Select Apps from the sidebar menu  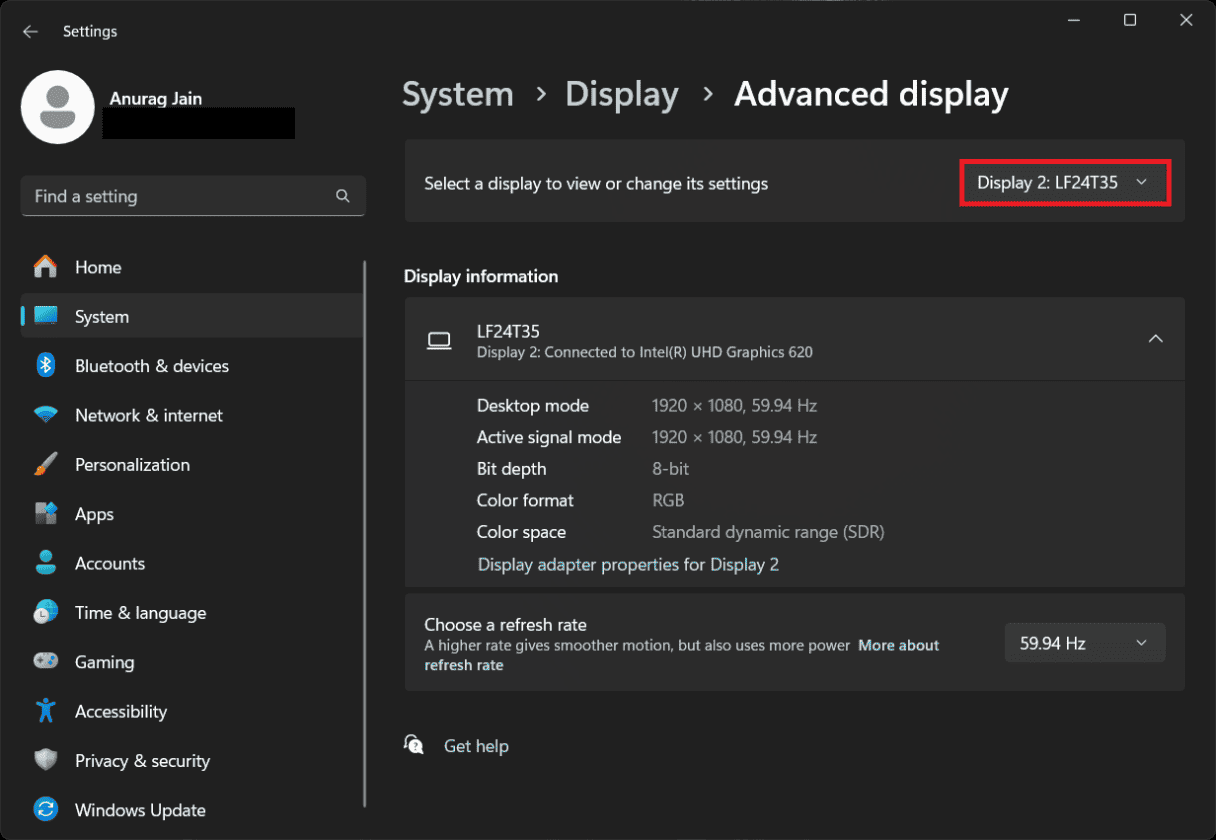click(95, 513)
